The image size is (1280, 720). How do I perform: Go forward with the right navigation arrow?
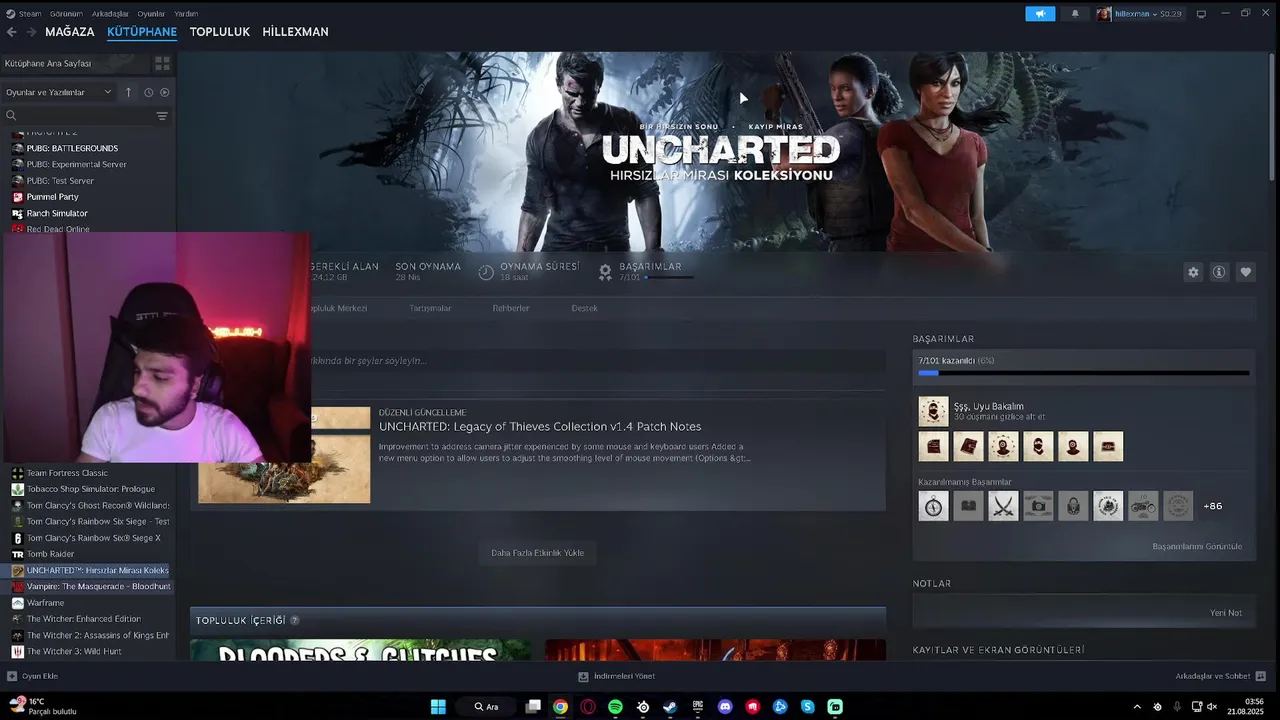point(31,32)
